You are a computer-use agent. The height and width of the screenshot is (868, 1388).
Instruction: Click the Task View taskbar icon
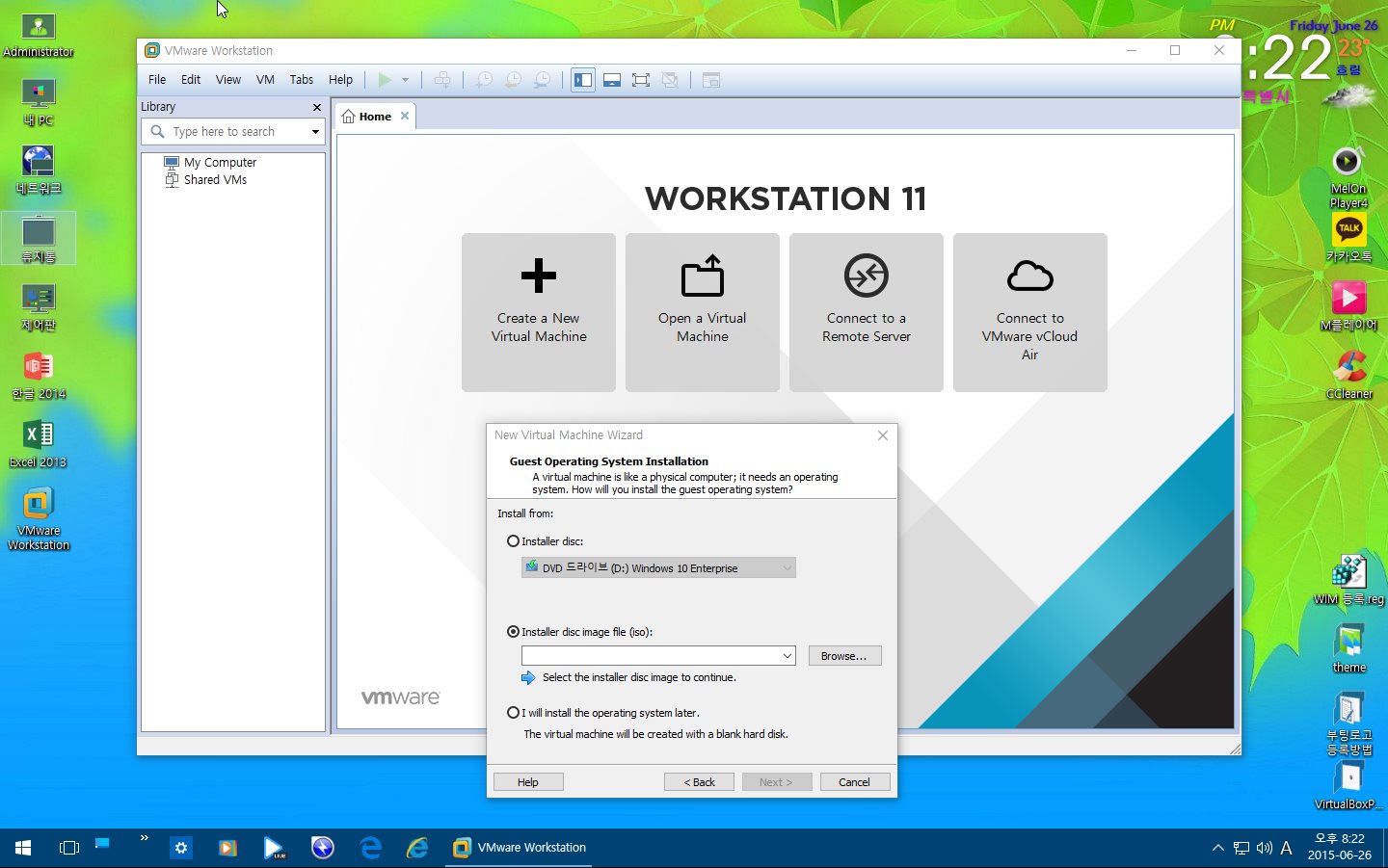(x=69, y=848)
